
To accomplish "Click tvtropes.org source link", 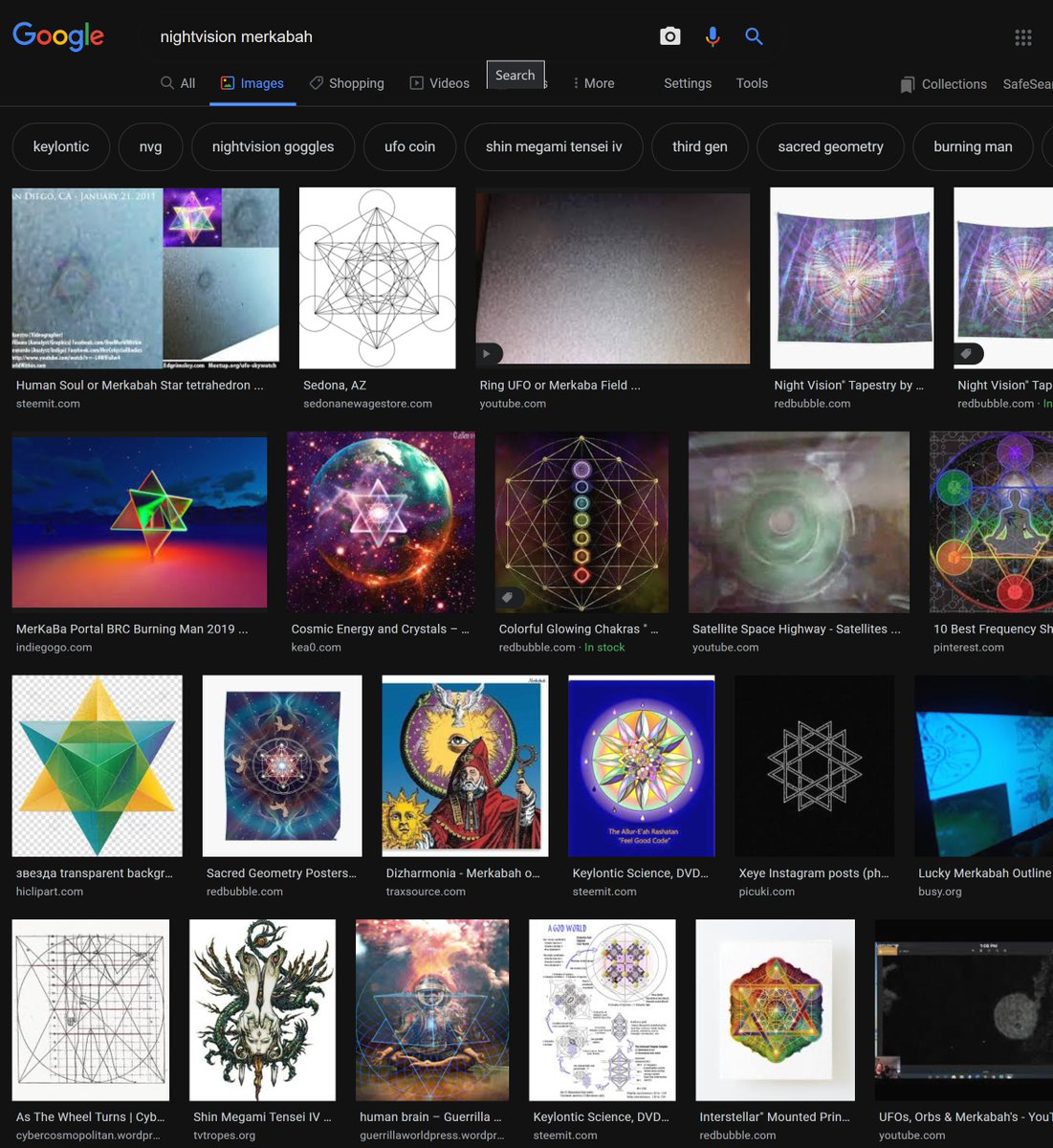I will [224, 1136].
